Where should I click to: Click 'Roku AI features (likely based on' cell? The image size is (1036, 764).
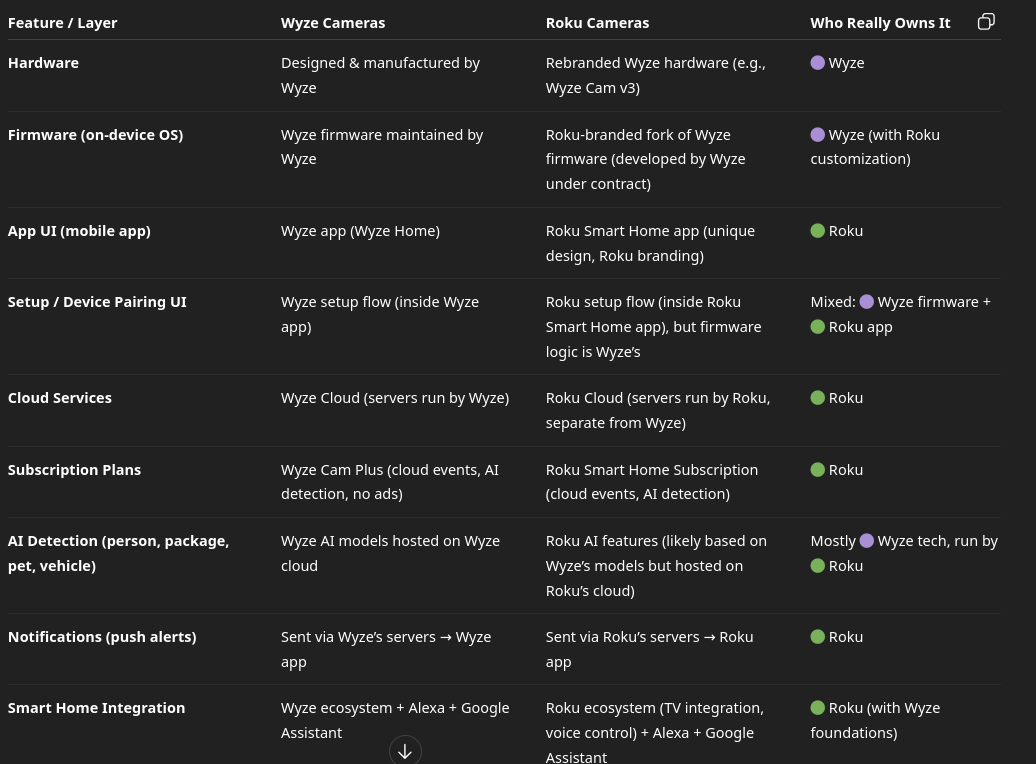point(656,566)
